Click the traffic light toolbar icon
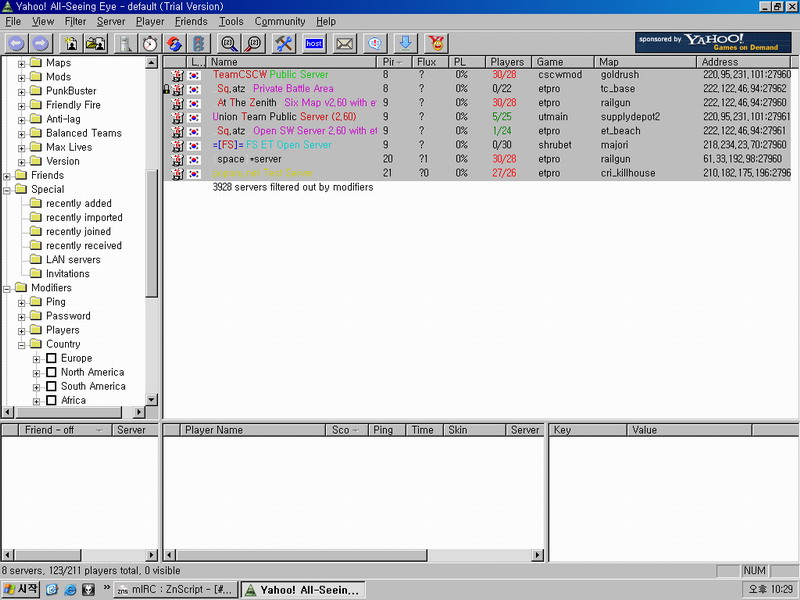The image size is (800, 600). (x=198, y=43)
